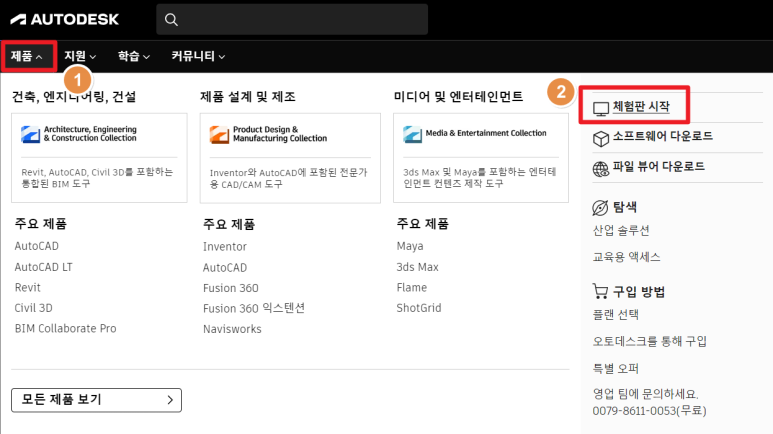Open the Inventor product link

pos(225,247)
